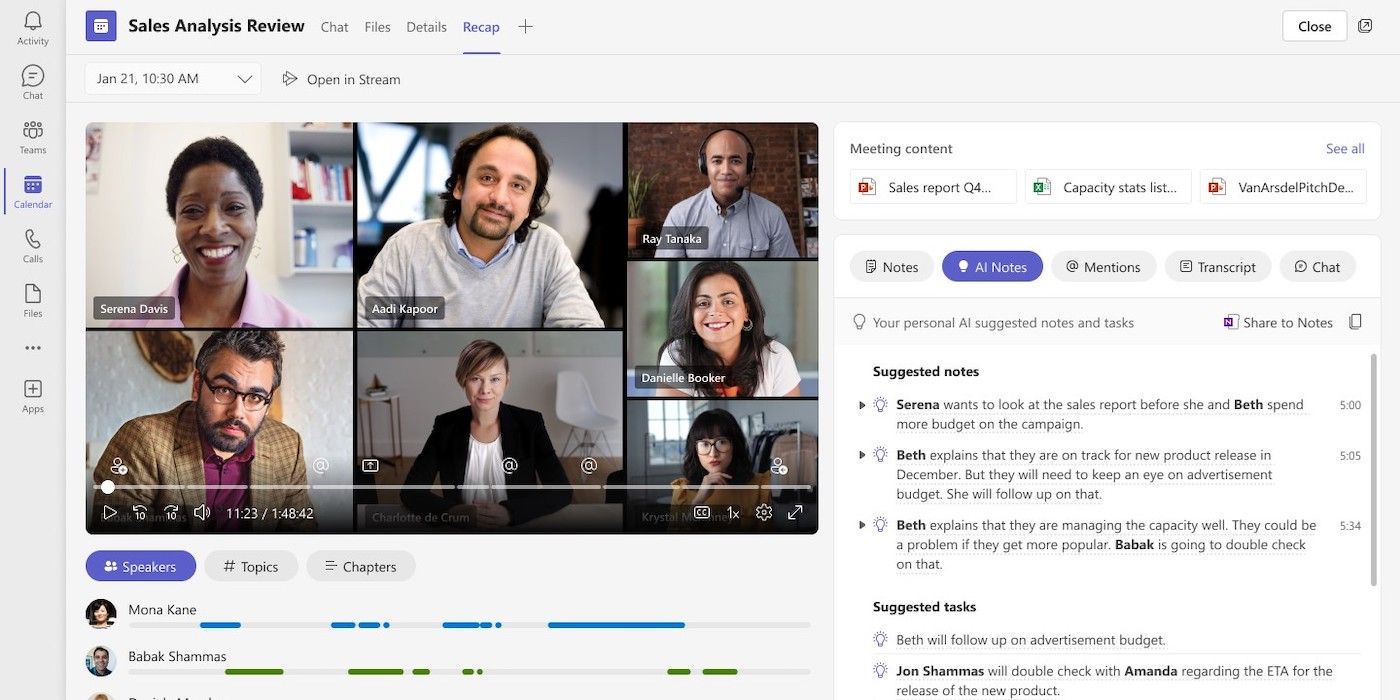Open the meeting date dropdown Jan 21

coord(171,77)
